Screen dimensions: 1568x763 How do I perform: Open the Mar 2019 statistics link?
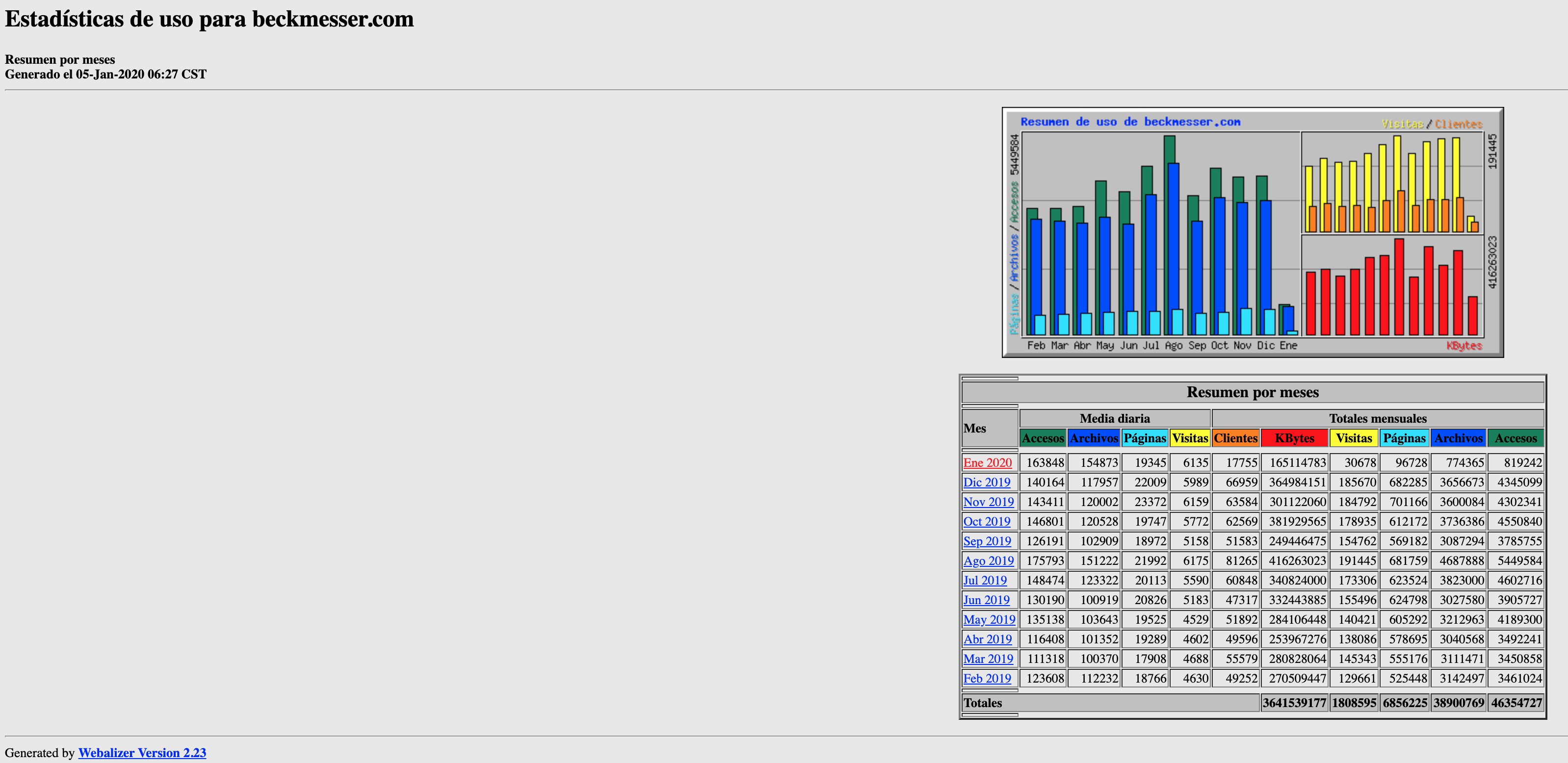pos(987,659)
